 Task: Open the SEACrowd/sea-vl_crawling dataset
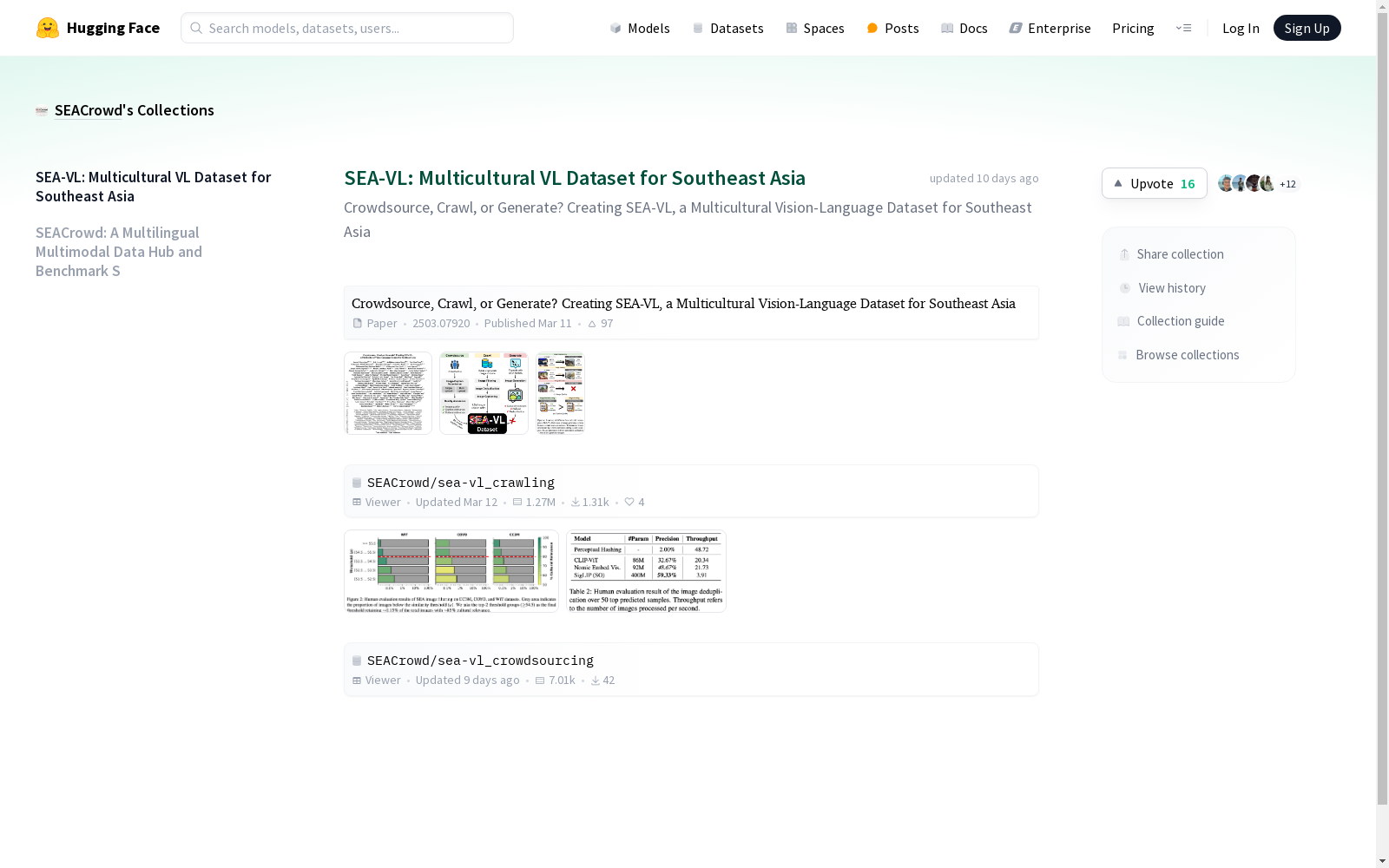click(461, 483)
